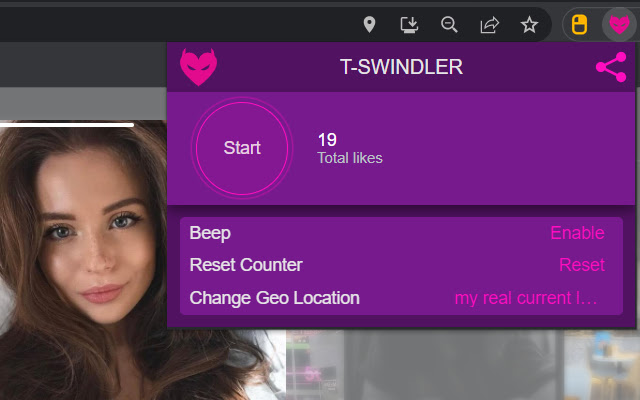Open the yellow mouse extension icon
Viewport: 640px width, 400px height.
pos(579,25)
